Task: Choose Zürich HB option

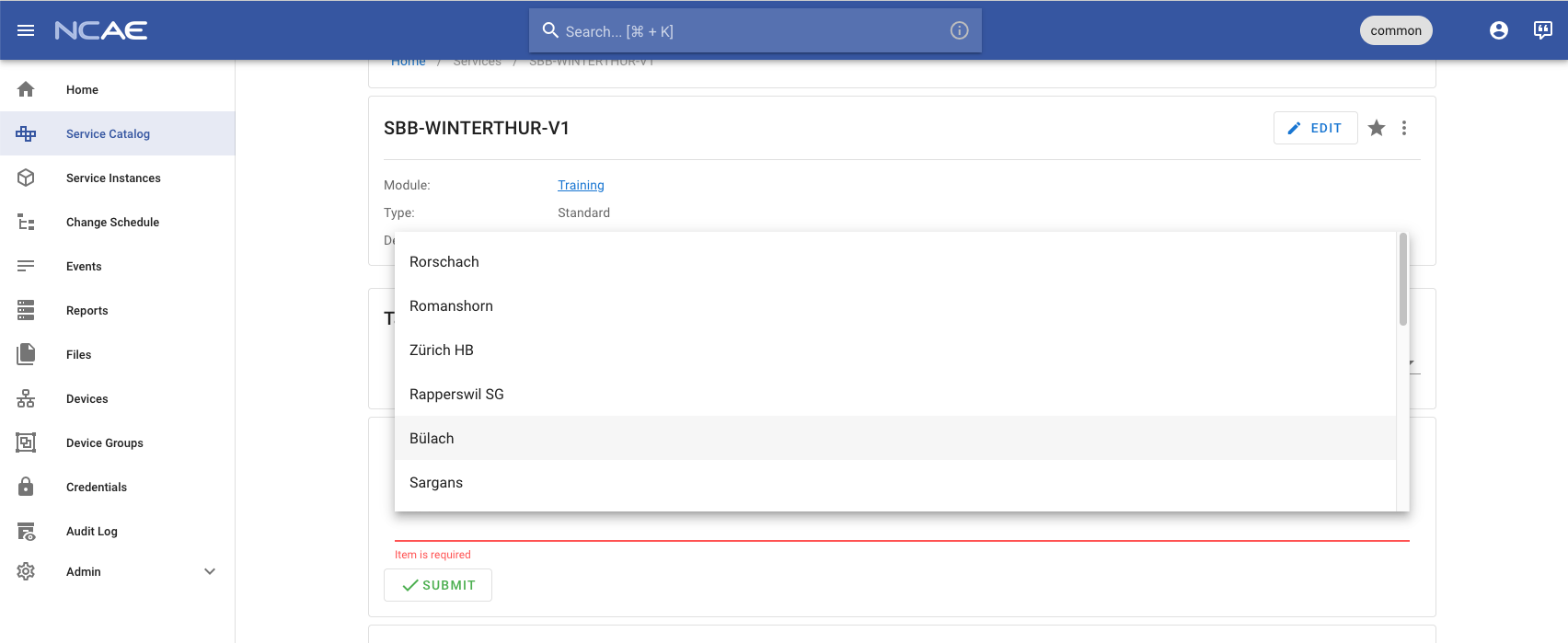Action: pos(895,350)
